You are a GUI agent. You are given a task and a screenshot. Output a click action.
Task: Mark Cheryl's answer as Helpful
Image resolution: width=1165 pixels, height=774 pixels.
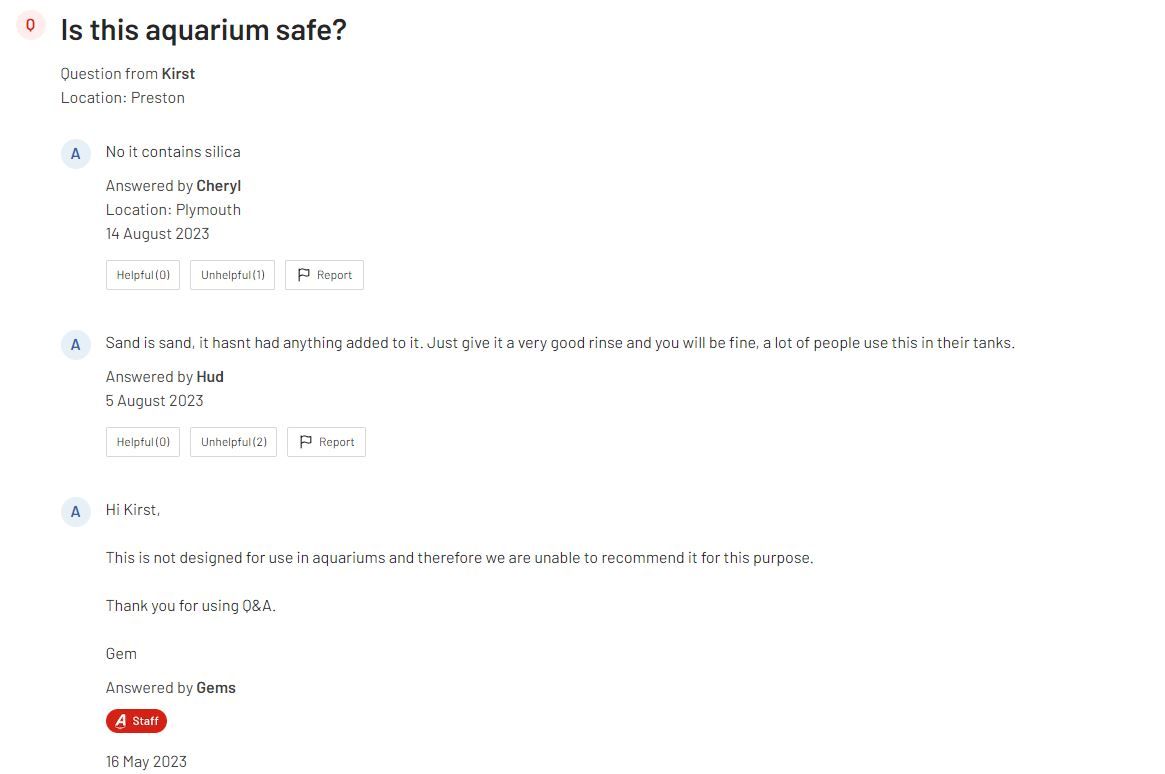[x=143, y=275]
